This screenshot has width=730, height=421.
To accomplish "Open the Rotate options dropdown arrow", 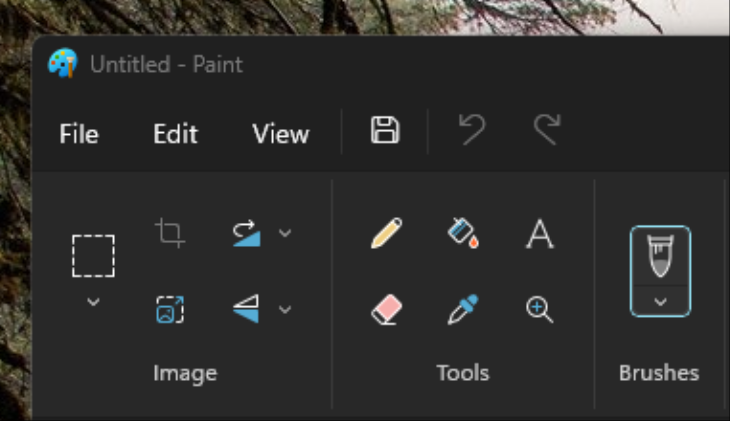I will 285,233.
